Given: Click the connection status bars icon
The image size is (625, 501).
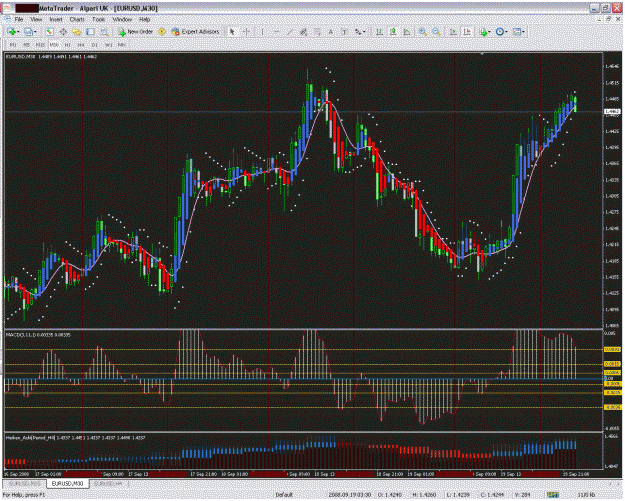Looking at the screenshot, I should (x=553, y=495).
